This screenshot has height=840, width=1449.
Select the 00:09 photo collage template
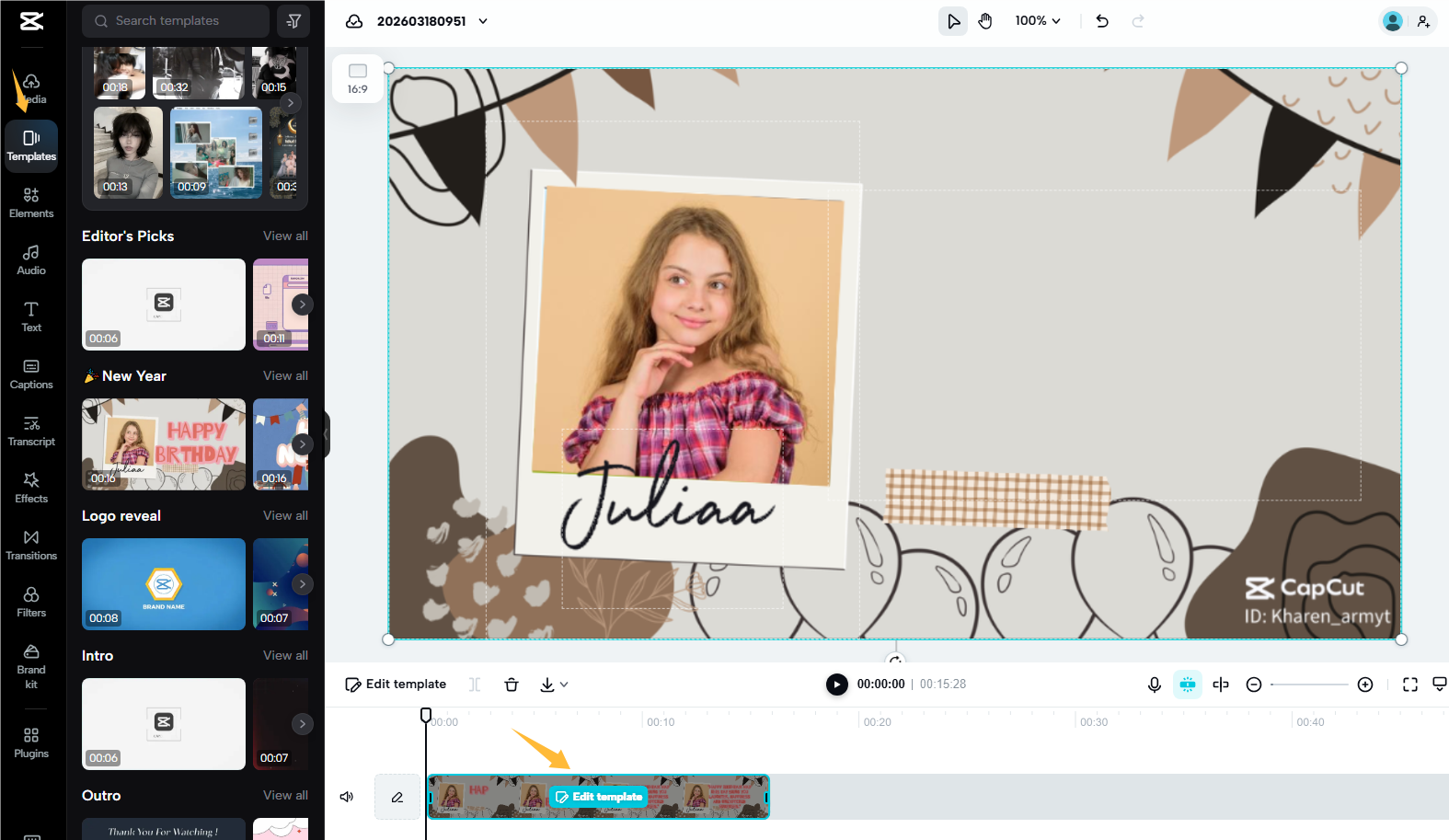coord(216,153)
